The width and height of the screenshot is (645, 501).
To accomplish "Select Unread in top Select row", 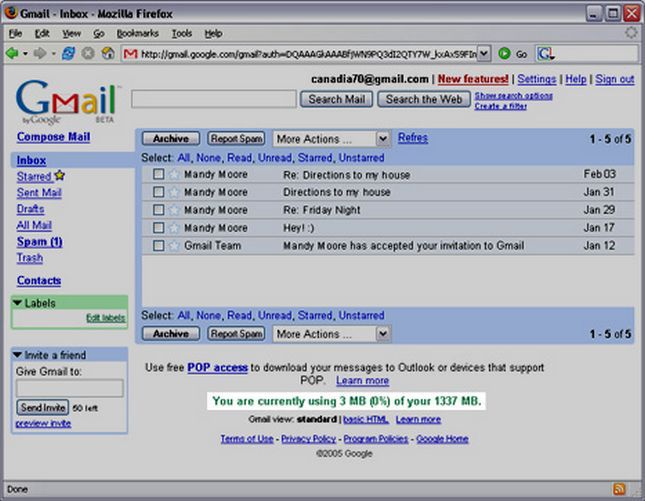I will [275, 158].
